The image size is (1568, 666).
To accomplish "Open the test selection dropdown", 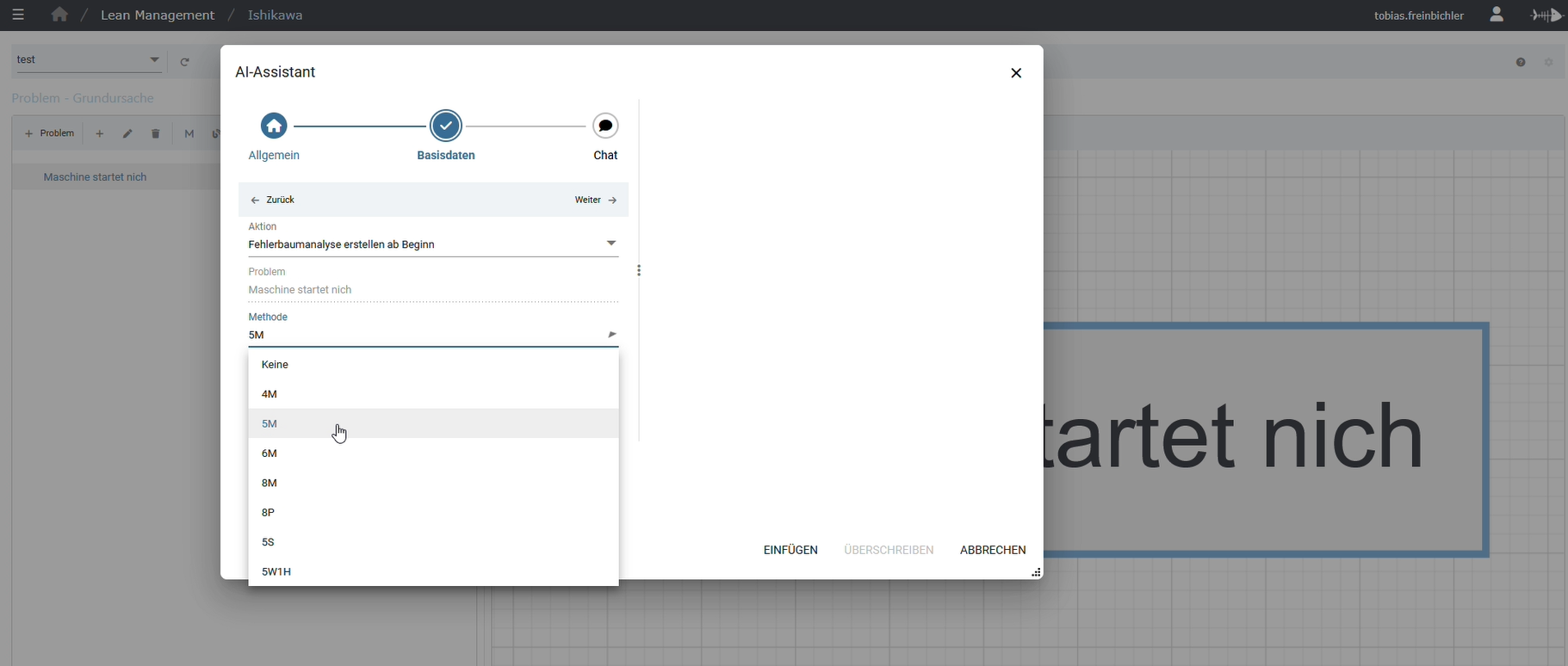I will coord(154,60).
